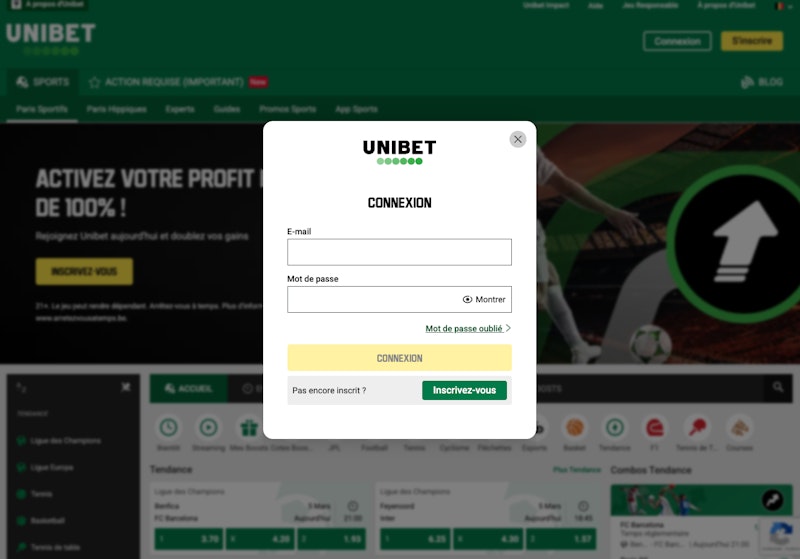Select the F1 helmet icon
800x559 pixels.
[x=655, y=427]
